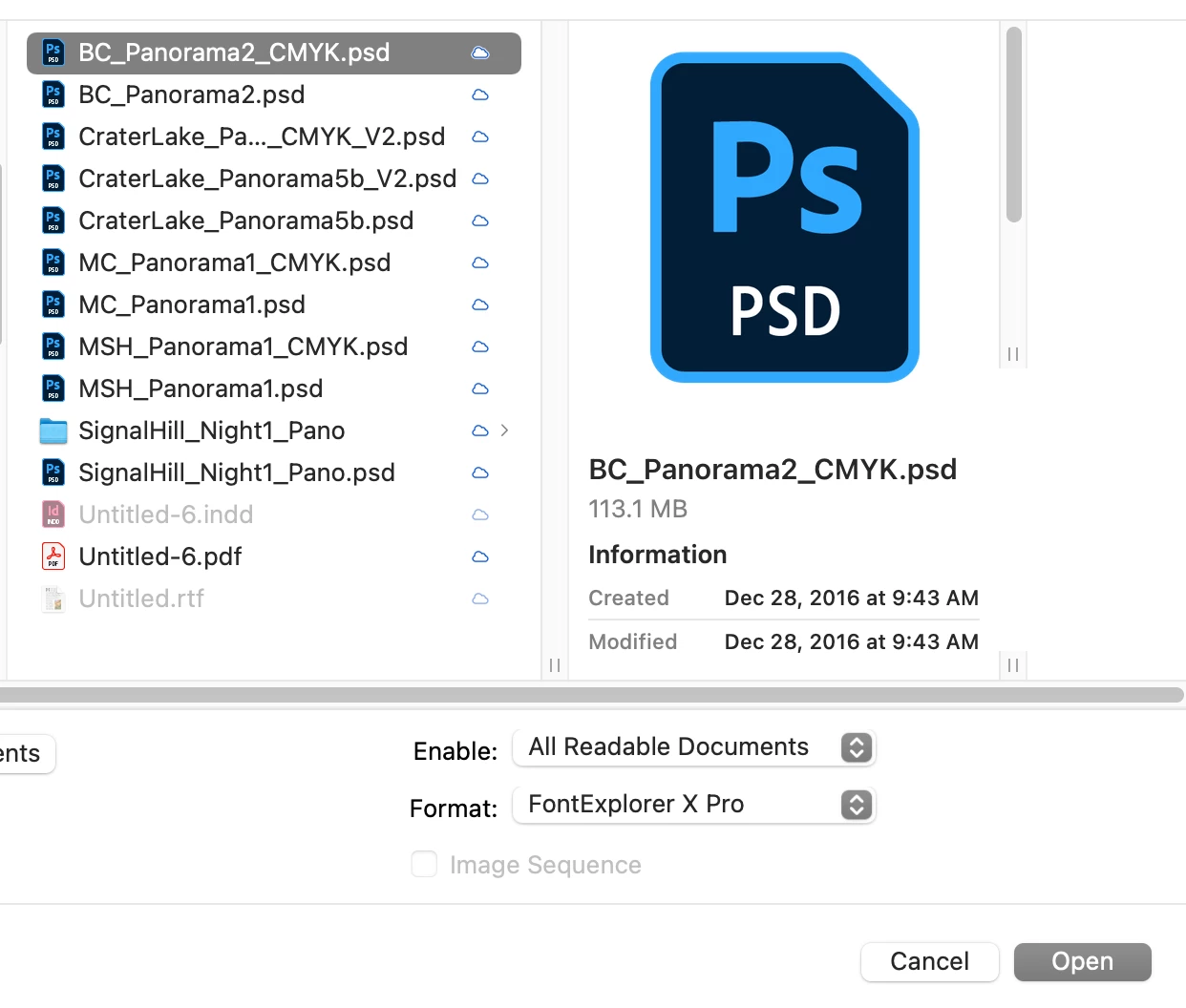
Task: Click the PSD icon for CraterLake_Panorama5b.psd
Action: click(x=53, y=220)
